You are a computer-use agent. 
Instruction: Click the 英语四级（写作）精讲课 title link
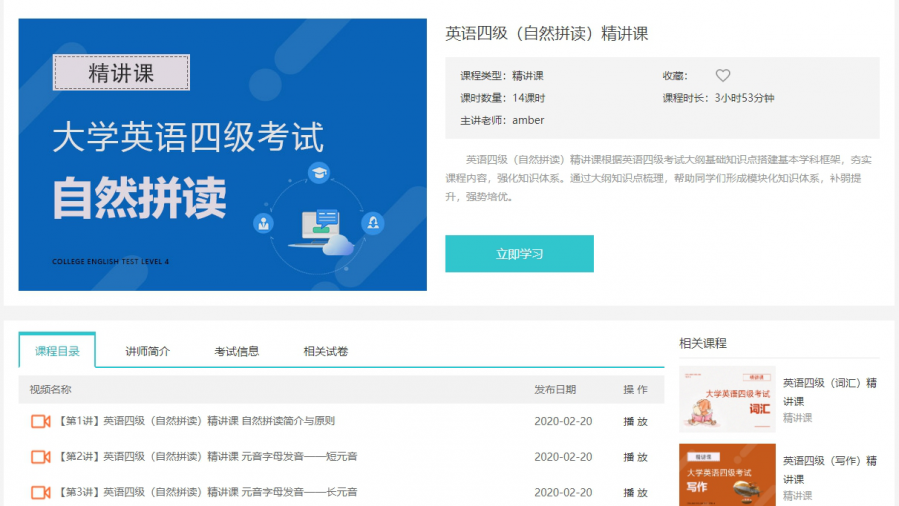pos(829,469)
